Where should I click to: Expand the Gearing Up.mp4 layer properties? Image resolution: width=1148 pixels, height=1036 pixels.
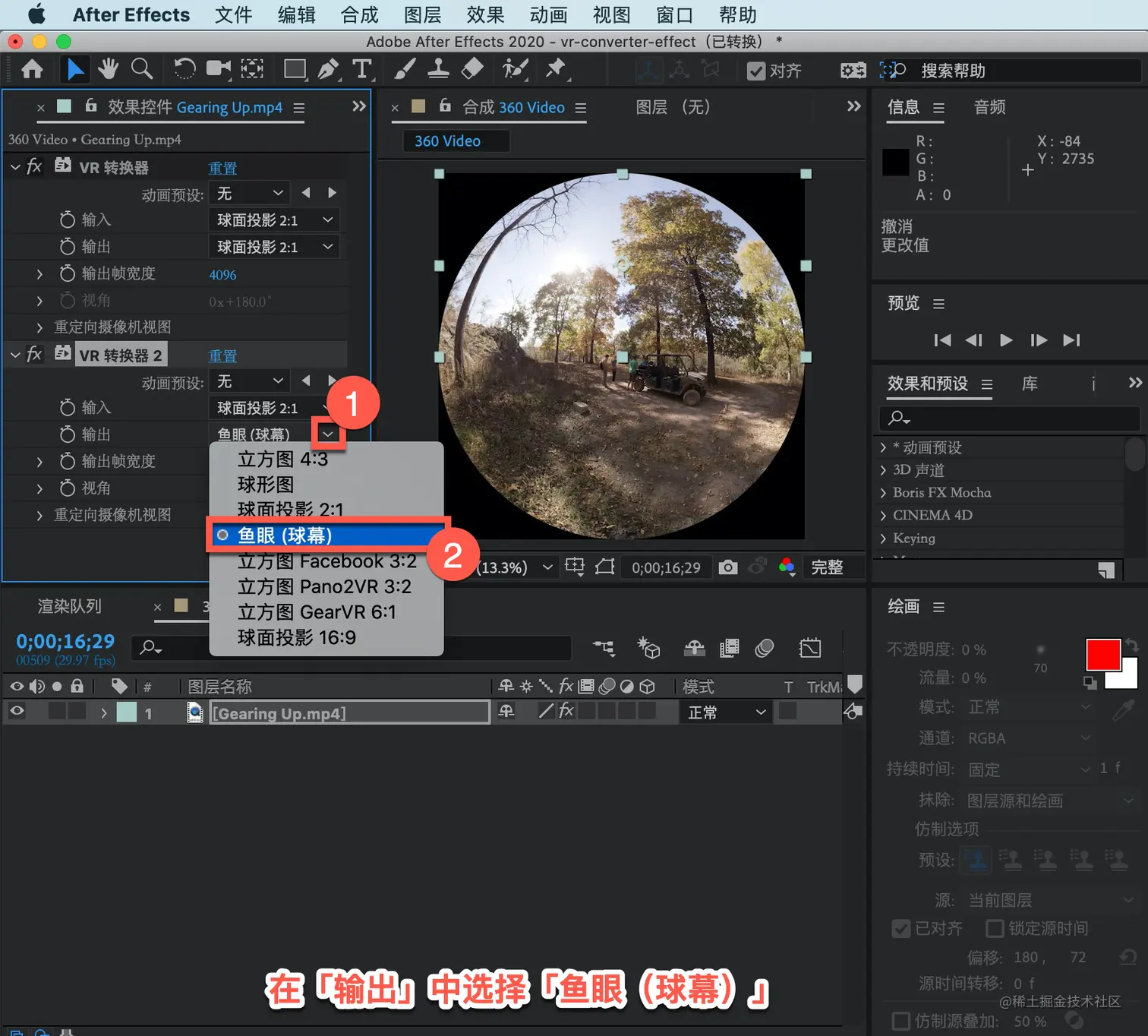click(104, 712)
